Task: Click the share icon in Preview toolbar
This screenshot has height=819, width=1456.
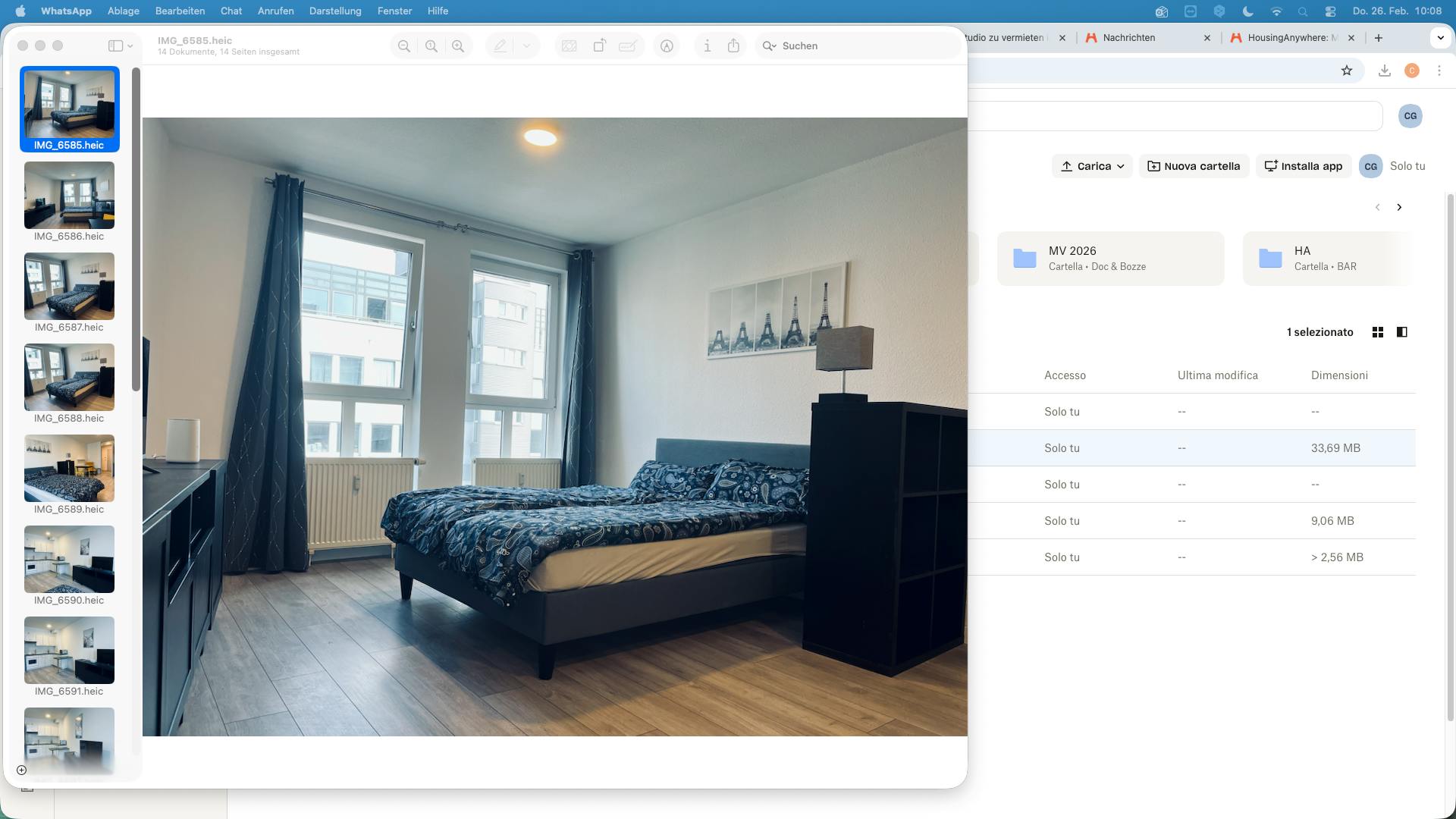Action: point(733,45)
